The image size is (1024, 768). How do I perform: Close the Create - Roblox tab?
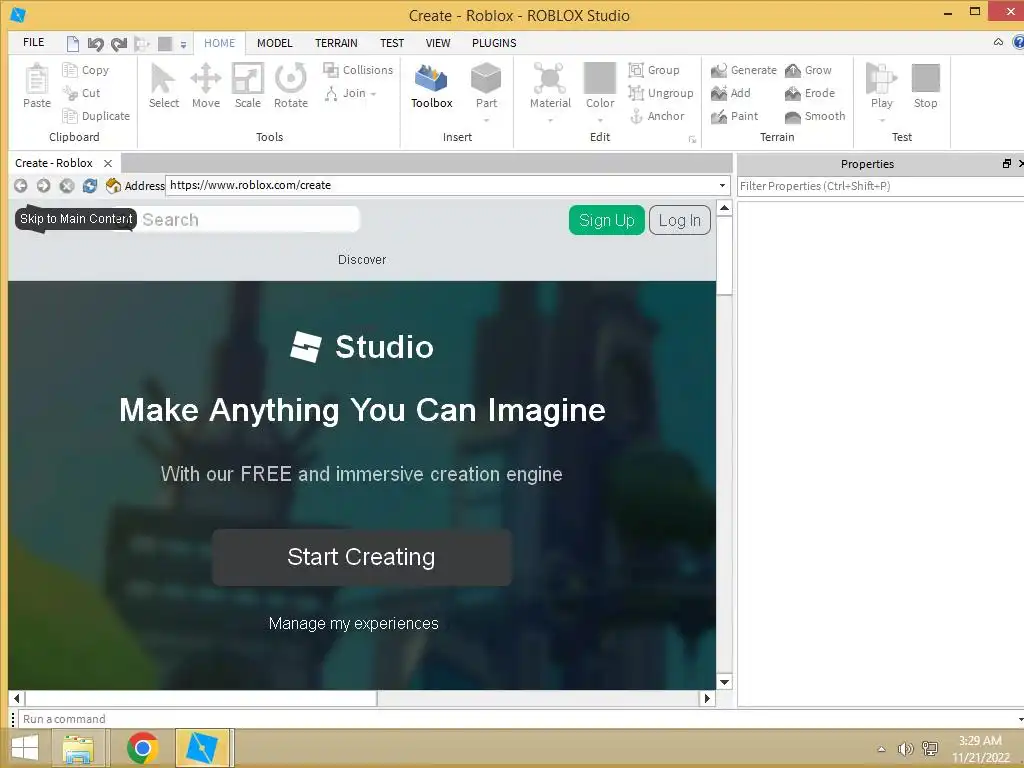[x=108, y=163]
